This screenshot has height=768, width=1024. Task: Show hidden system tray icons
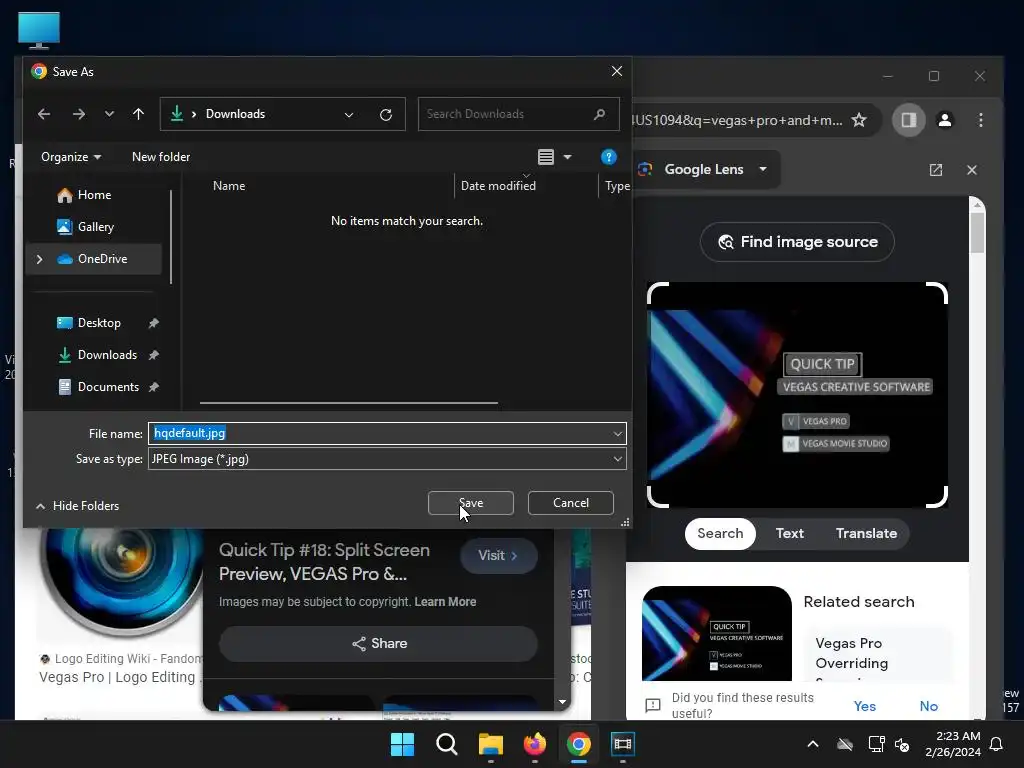[813, 744]
